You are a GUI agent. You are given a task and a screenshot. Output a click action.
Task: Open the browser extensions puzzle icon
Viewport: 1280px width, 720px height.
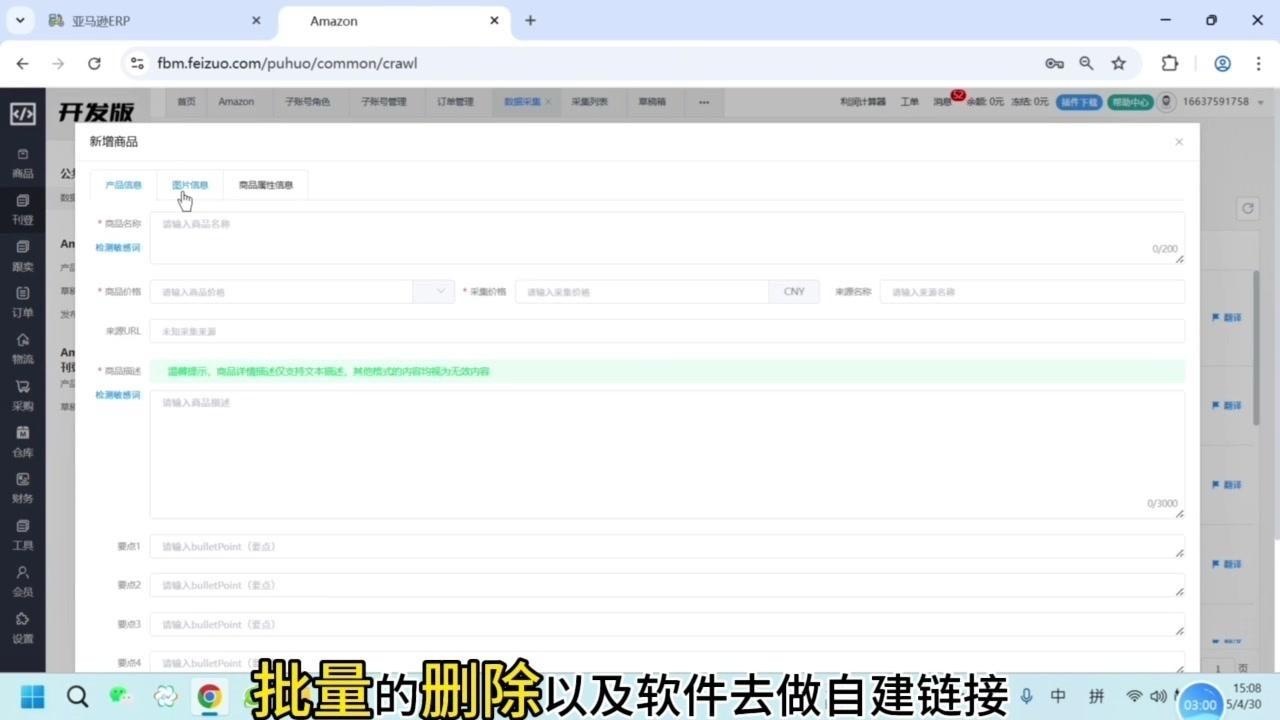click(1169, 63)
